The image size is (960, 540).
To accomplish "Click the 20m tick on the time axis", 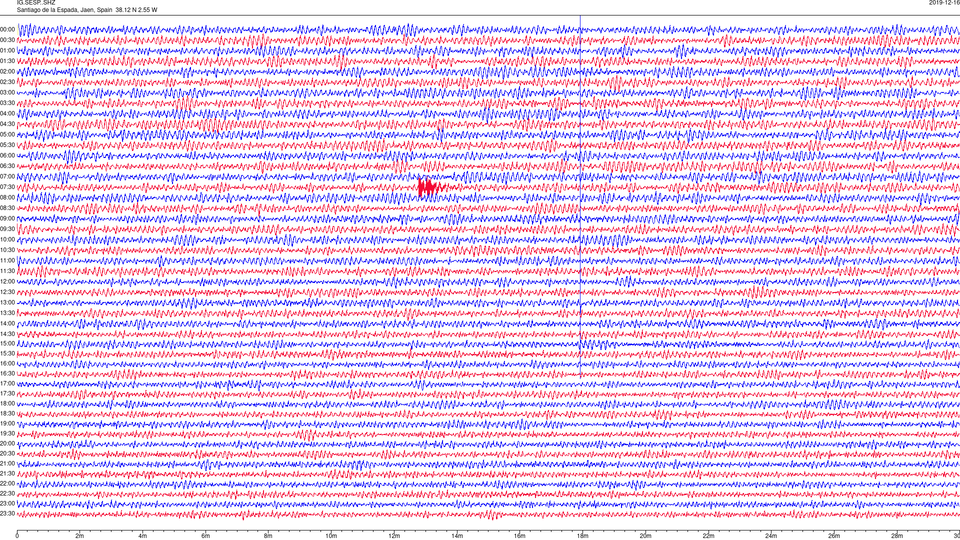I will [x=645, y=536].
